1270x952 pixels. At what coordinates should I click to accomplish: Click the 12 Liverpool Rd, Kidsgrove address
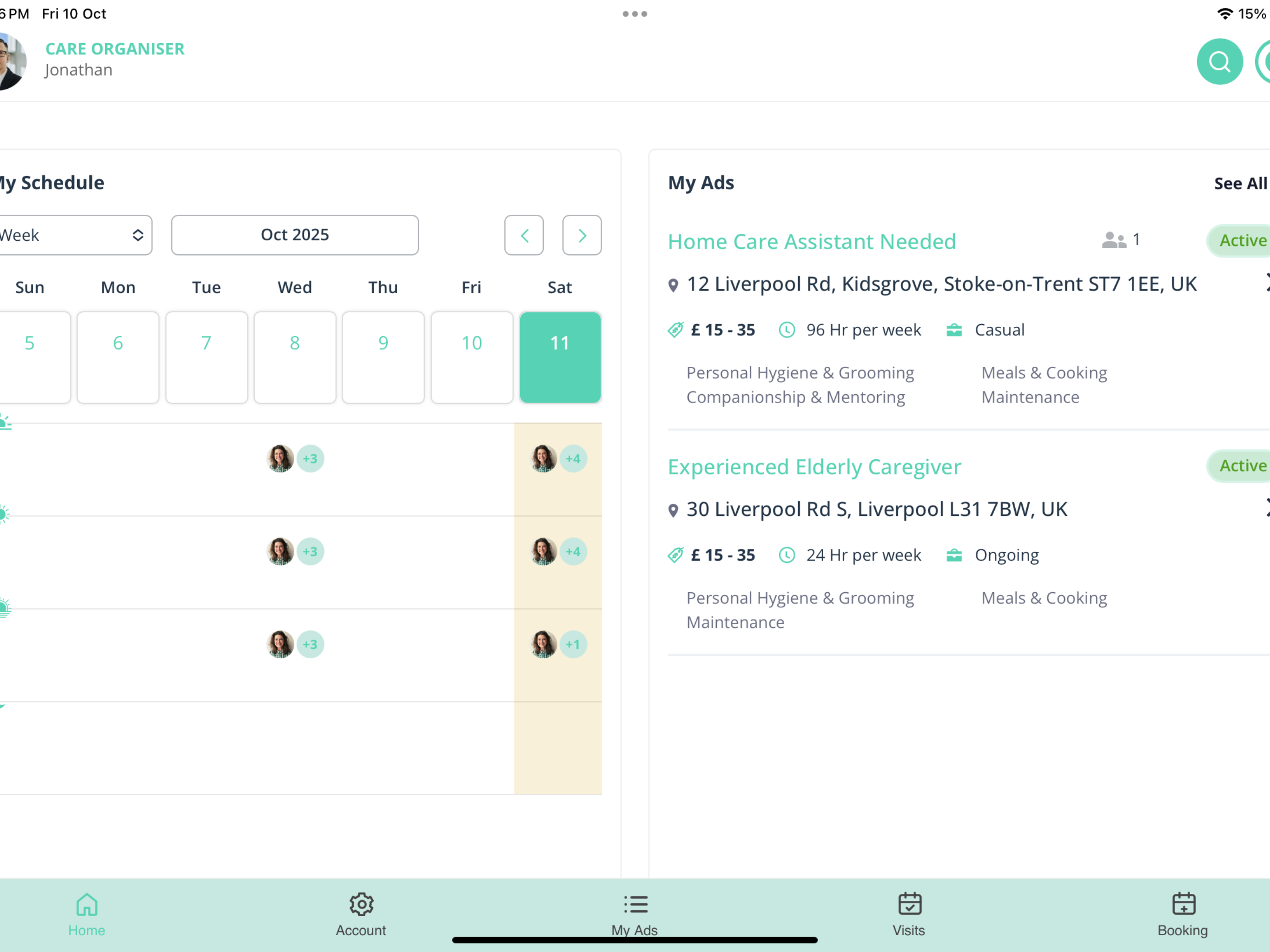point(942,284)
